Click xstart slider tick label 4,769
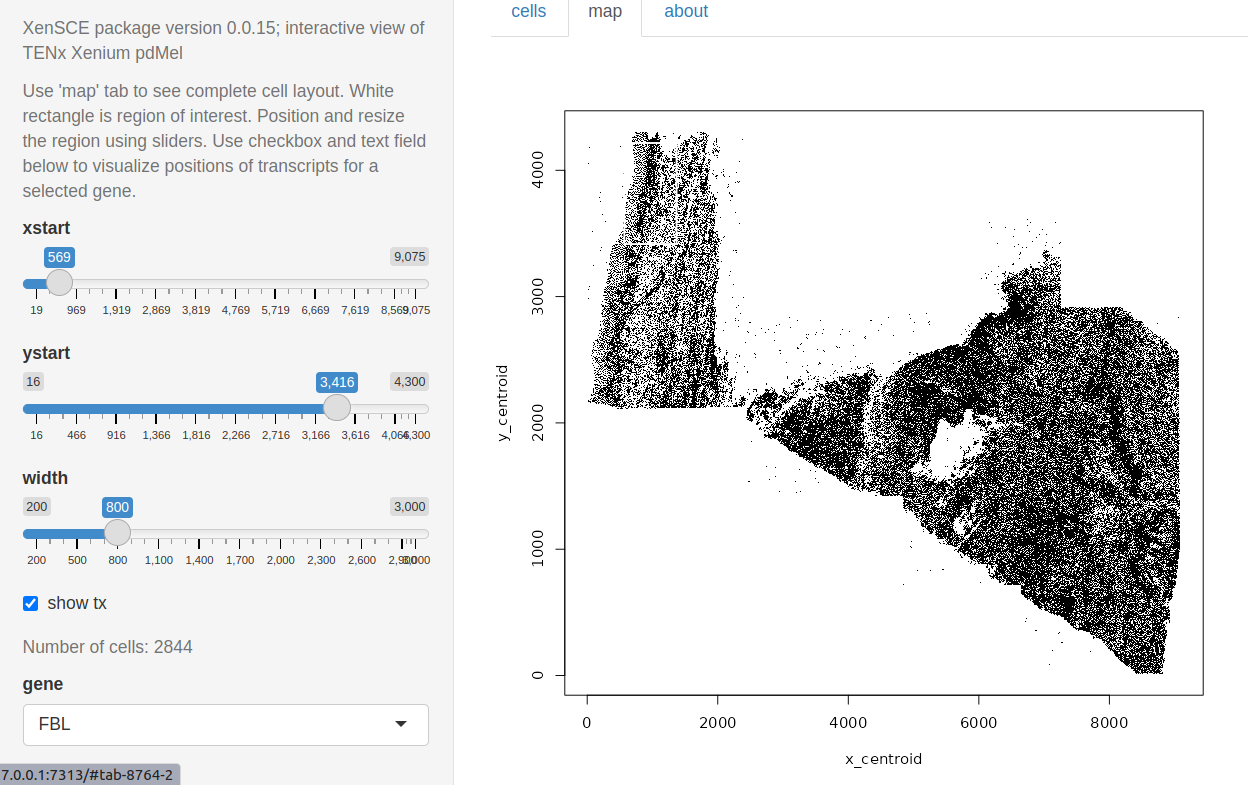 click(235, 310)
